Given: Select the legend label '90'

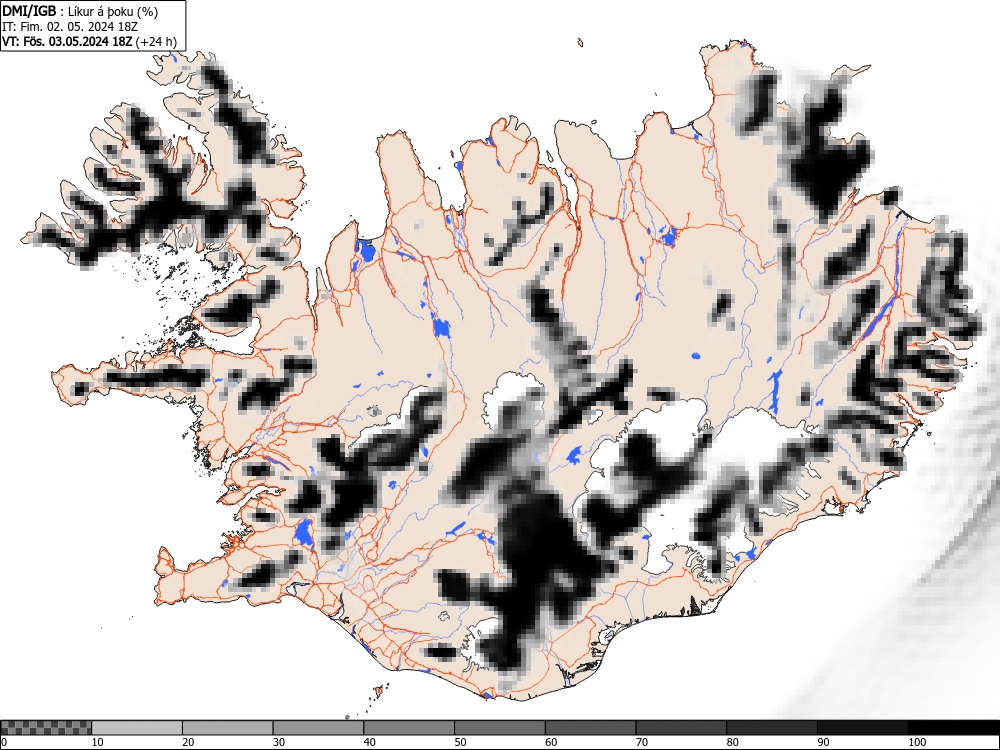Looking at the screenshot, I should pyautogui.click(x=823, y=742).
